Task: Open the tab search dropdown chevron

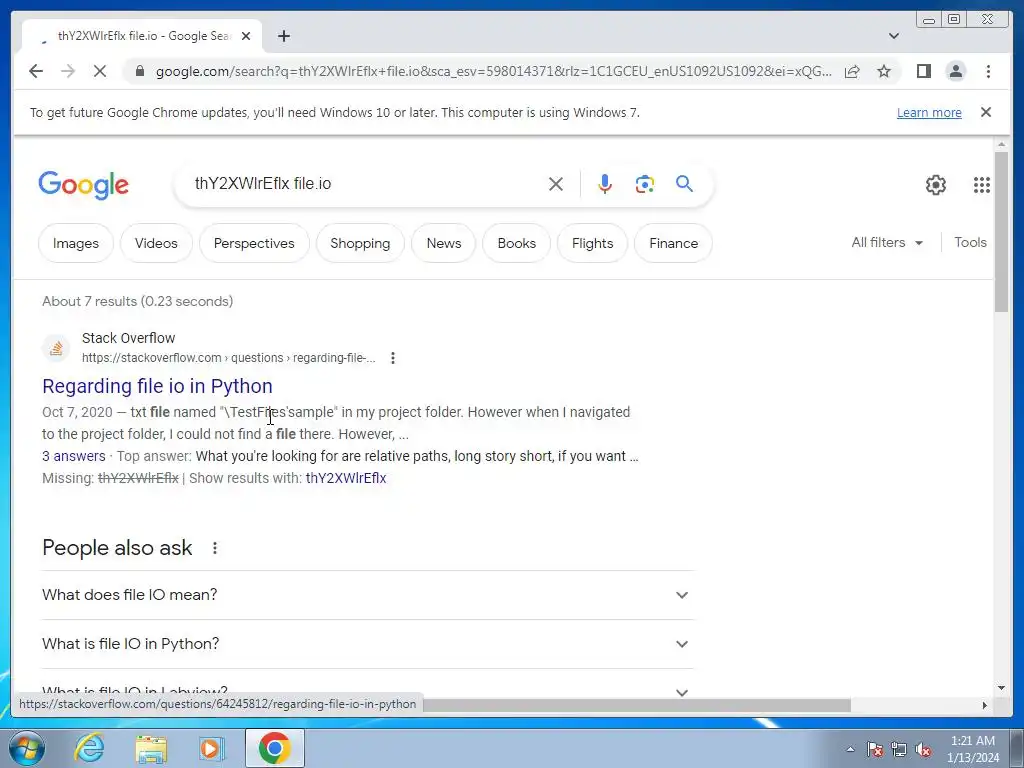Action: point(894,36)
